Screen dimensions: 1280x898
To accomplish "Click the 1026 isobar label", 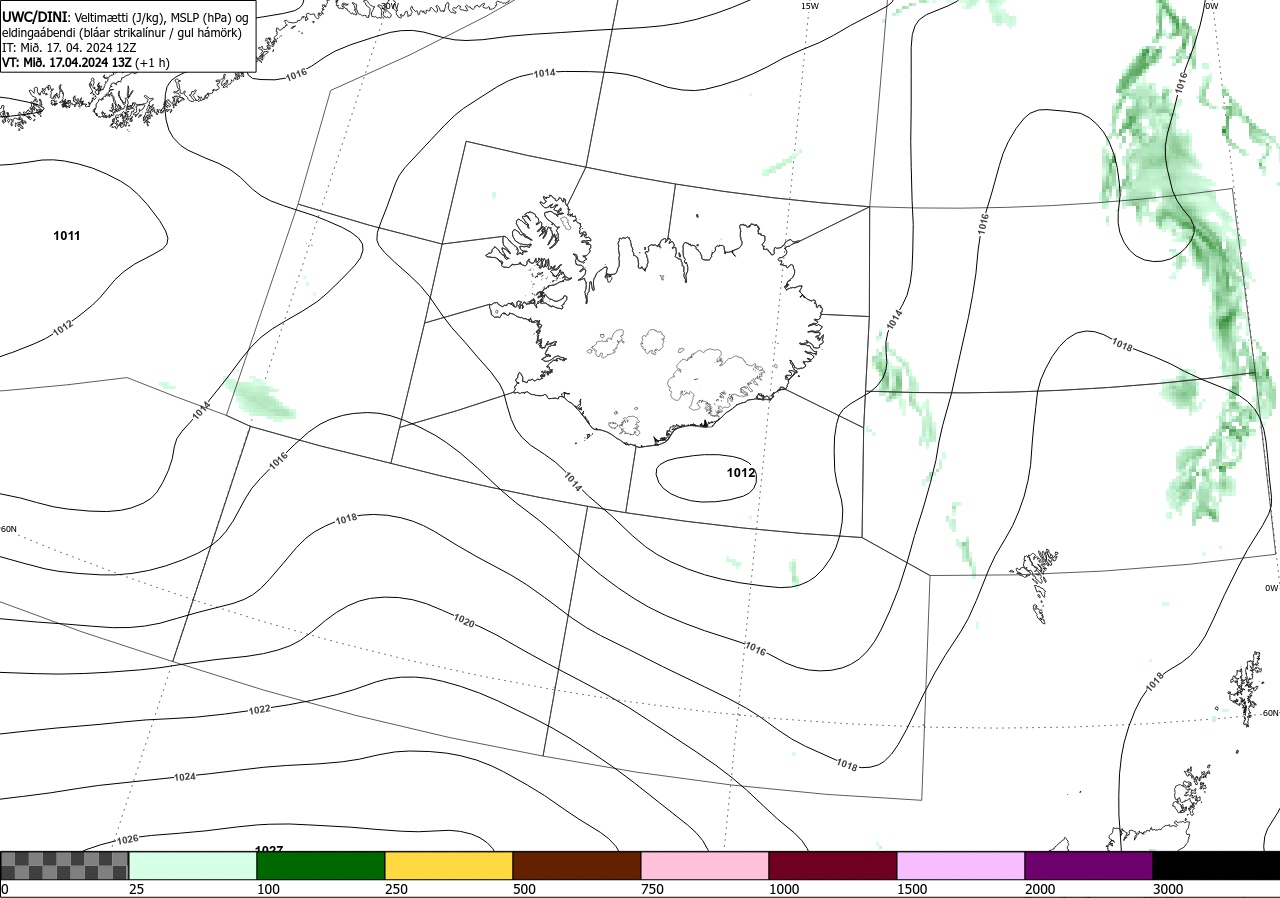I will point(127,839).
